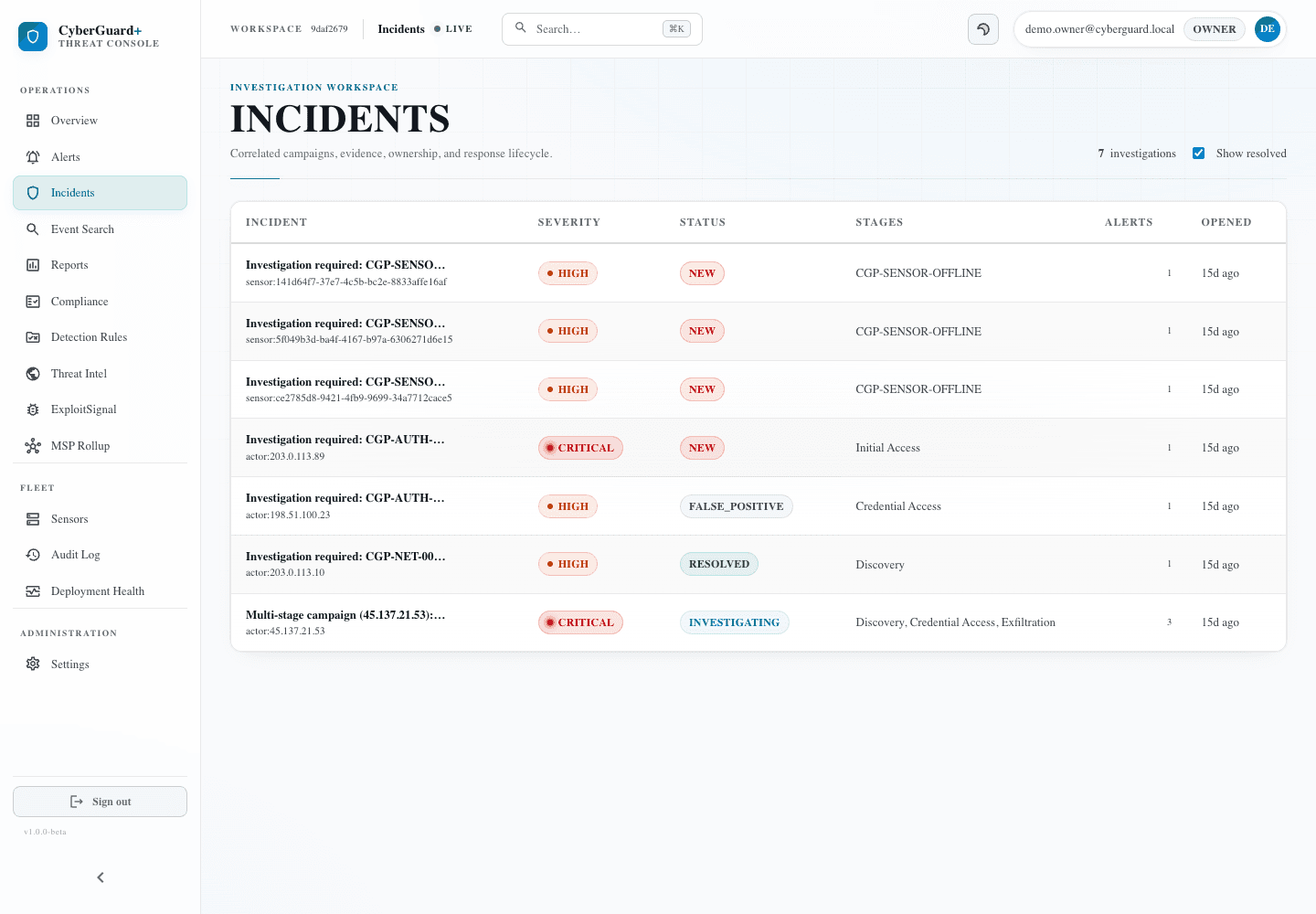Screen dimensions: 1316x914
Task: Click the Detection Rules folder icon
Action: coord(33,337)
